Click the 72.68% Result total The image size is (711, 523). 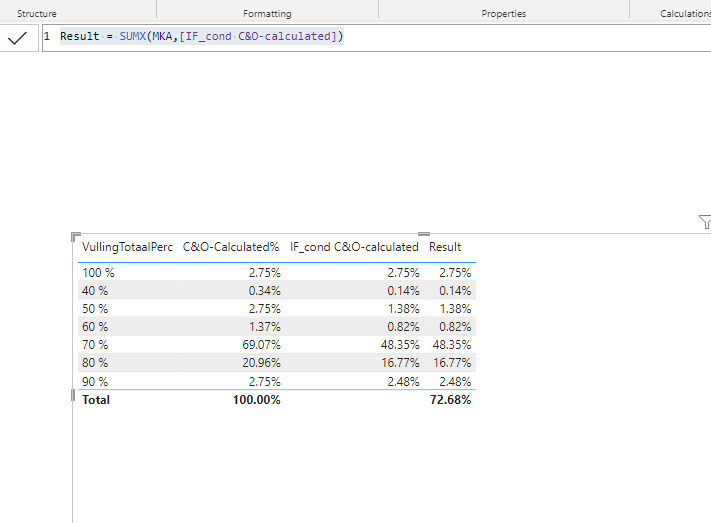pyautogui.click(x=450, y=400)
